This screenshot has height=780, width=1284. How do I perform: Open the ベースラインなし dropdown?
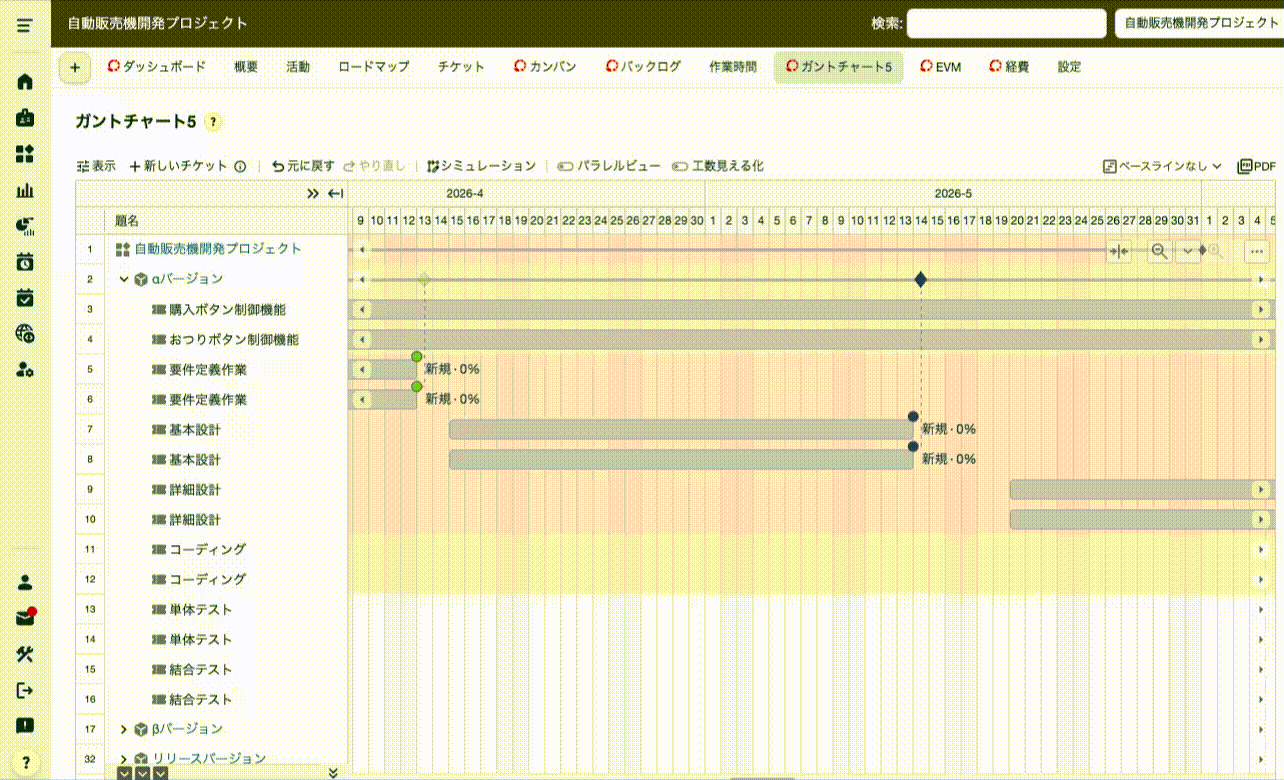1163,166
